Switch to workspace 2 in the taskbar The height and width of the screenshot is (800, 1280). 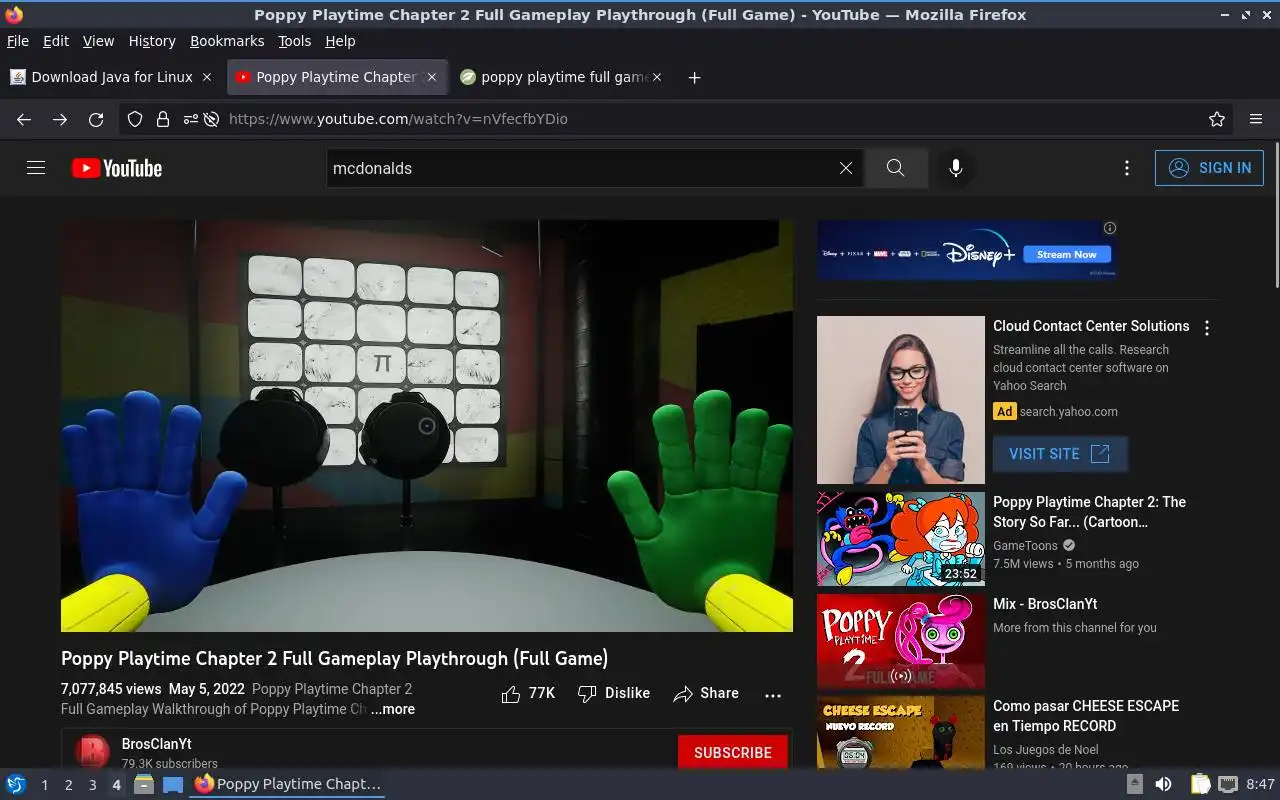(x=68, y=785)
